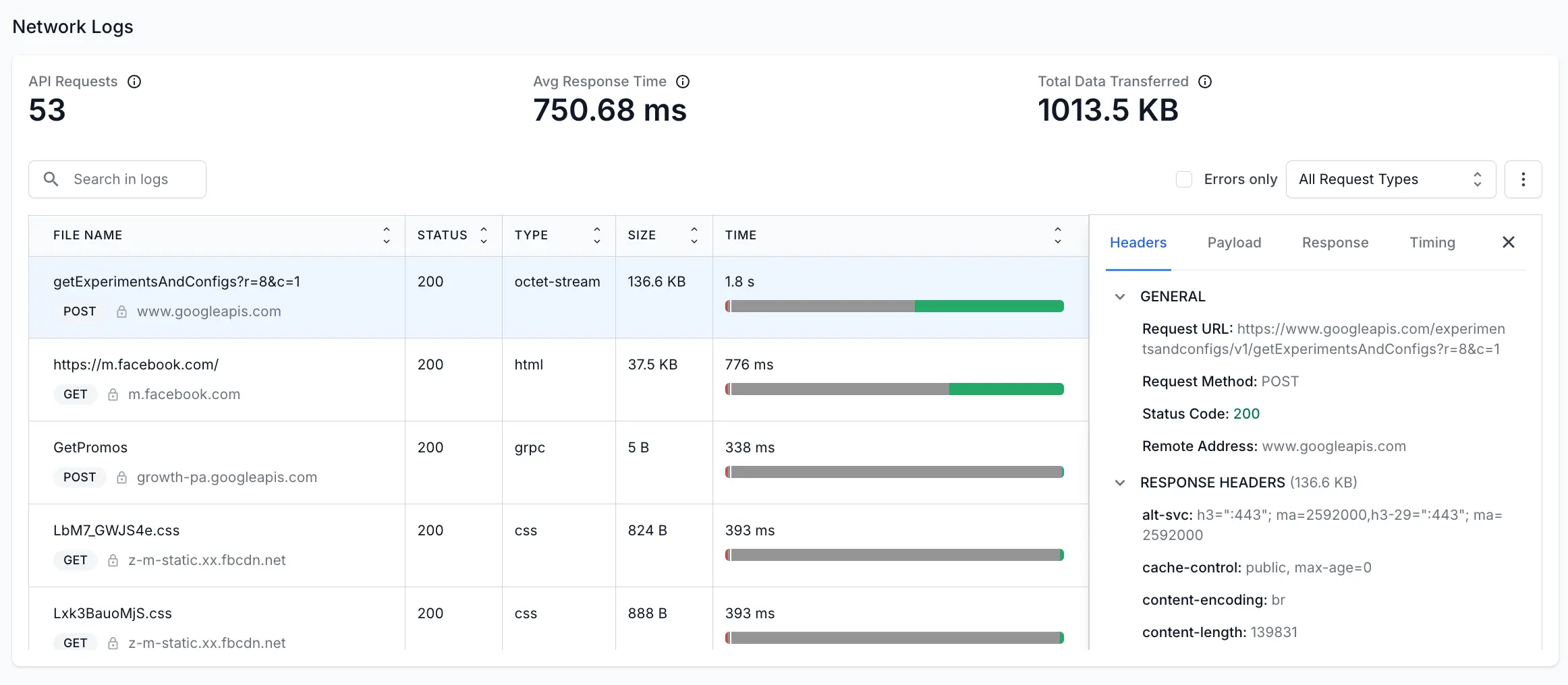Click the Avg Response Time info icon
The height and width of the screenshot is (685, 1568).
click(683, 82)
